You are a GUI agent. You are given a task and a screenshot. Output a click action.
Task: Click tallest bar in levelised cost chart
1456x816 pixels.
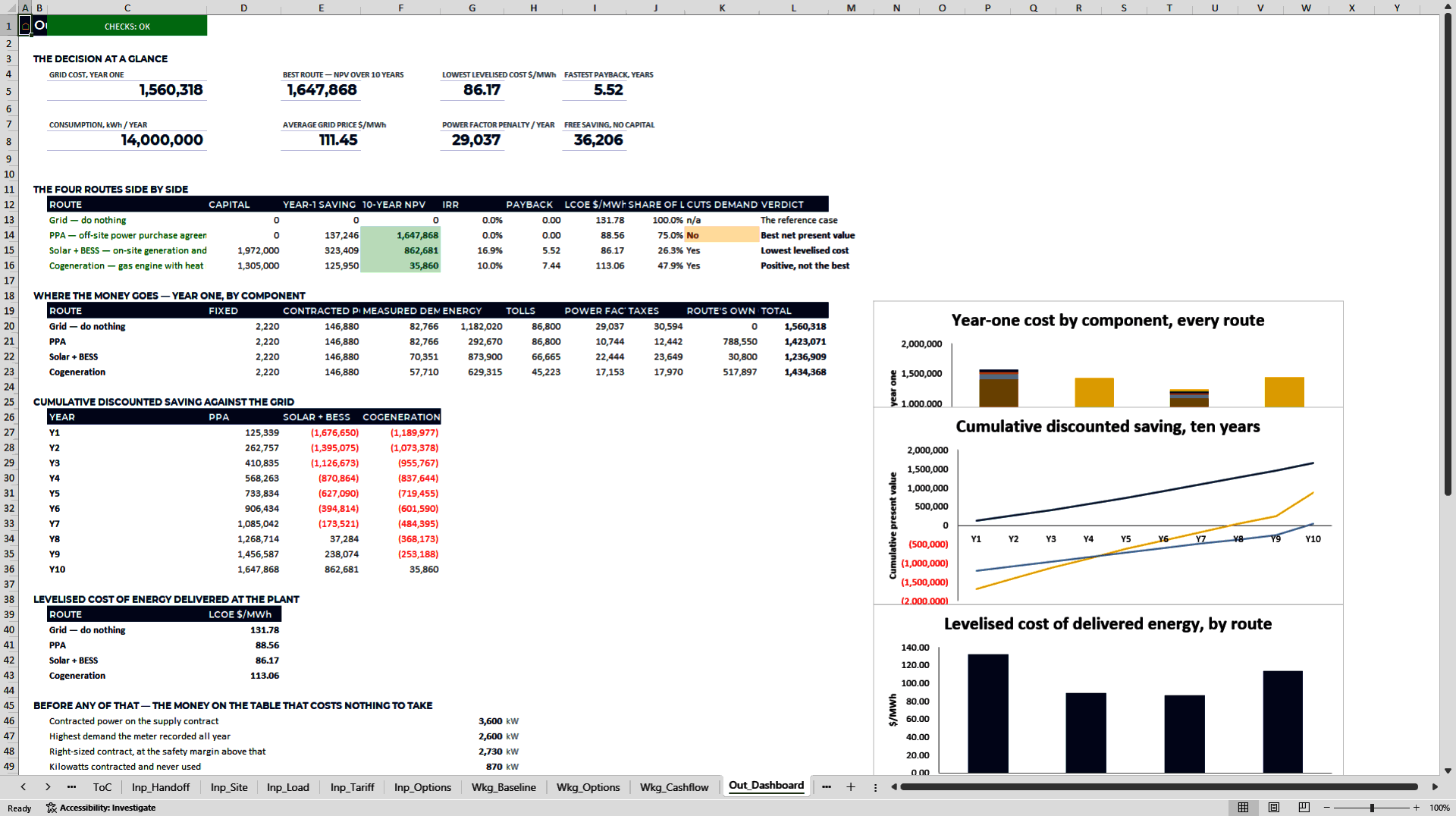(x=988, y=713)
